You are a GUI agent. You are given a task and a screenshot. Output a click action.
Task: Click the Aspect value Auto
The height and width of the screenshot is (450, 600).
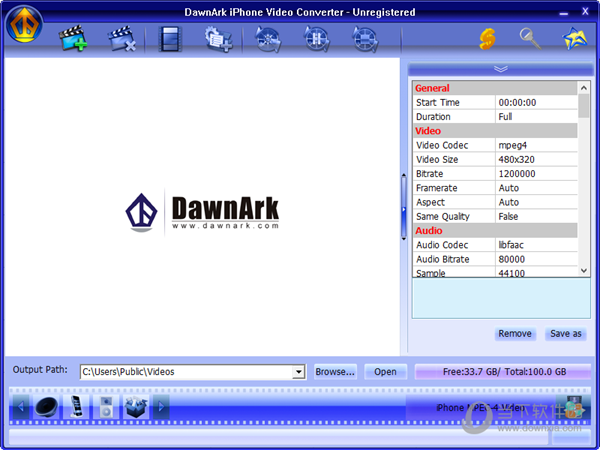(536, 202)
